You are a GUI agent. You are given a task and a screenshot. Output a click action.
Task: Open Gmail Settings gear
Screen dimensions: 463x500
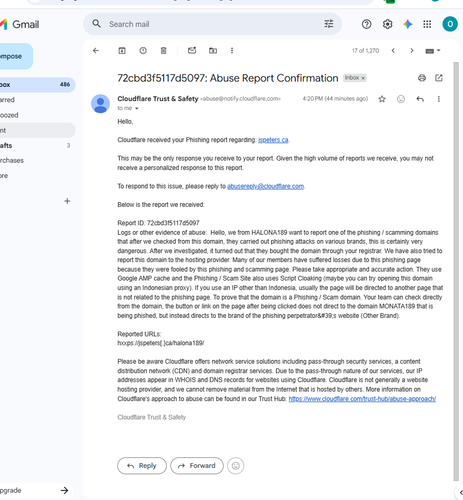pos(387,24)
